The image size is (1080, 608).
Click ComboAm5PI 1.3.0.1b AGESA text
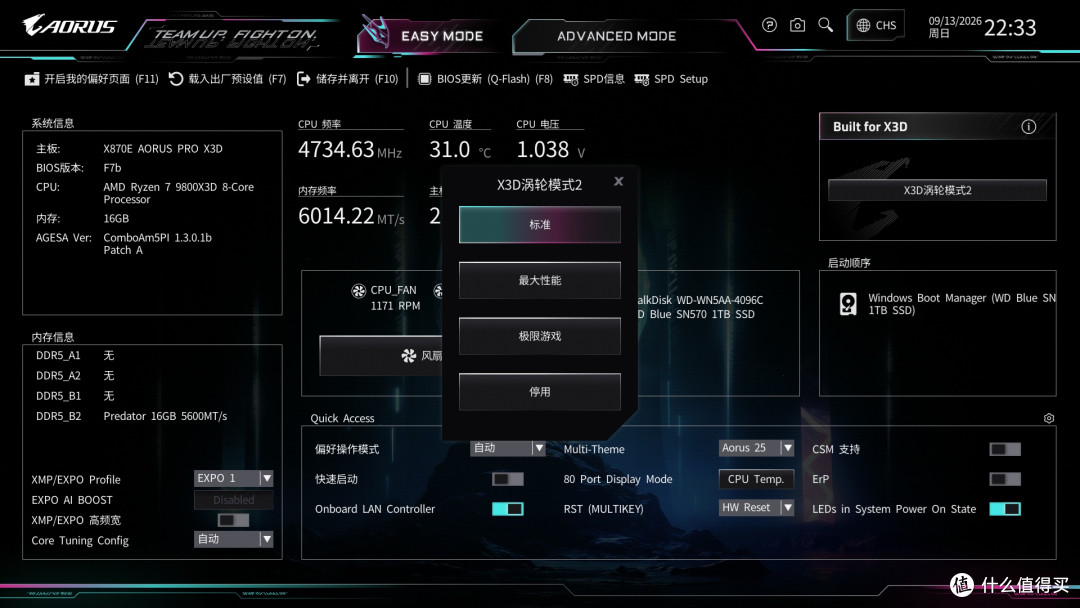coord(157,244)
